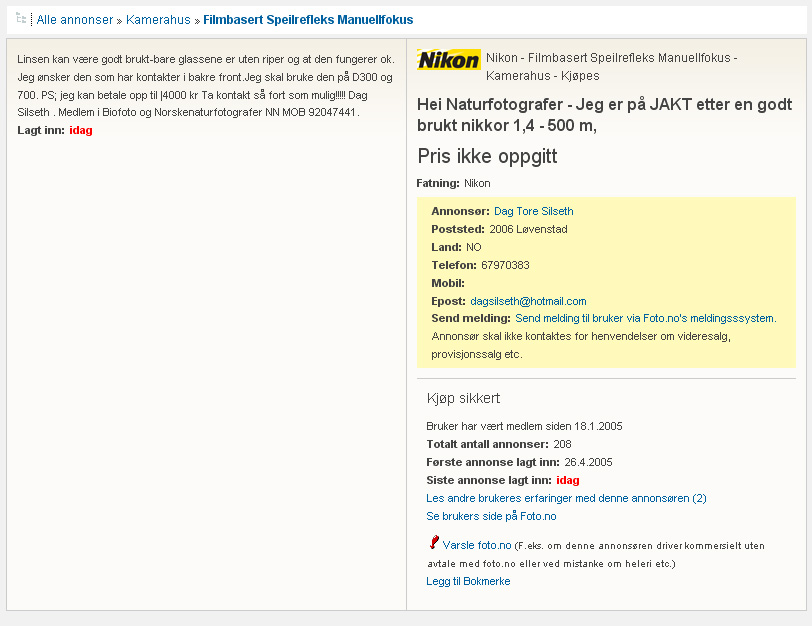Open advertiser Dag Tore Silseth profile
This screenshot has width=812, height=626.
point(533,211)
